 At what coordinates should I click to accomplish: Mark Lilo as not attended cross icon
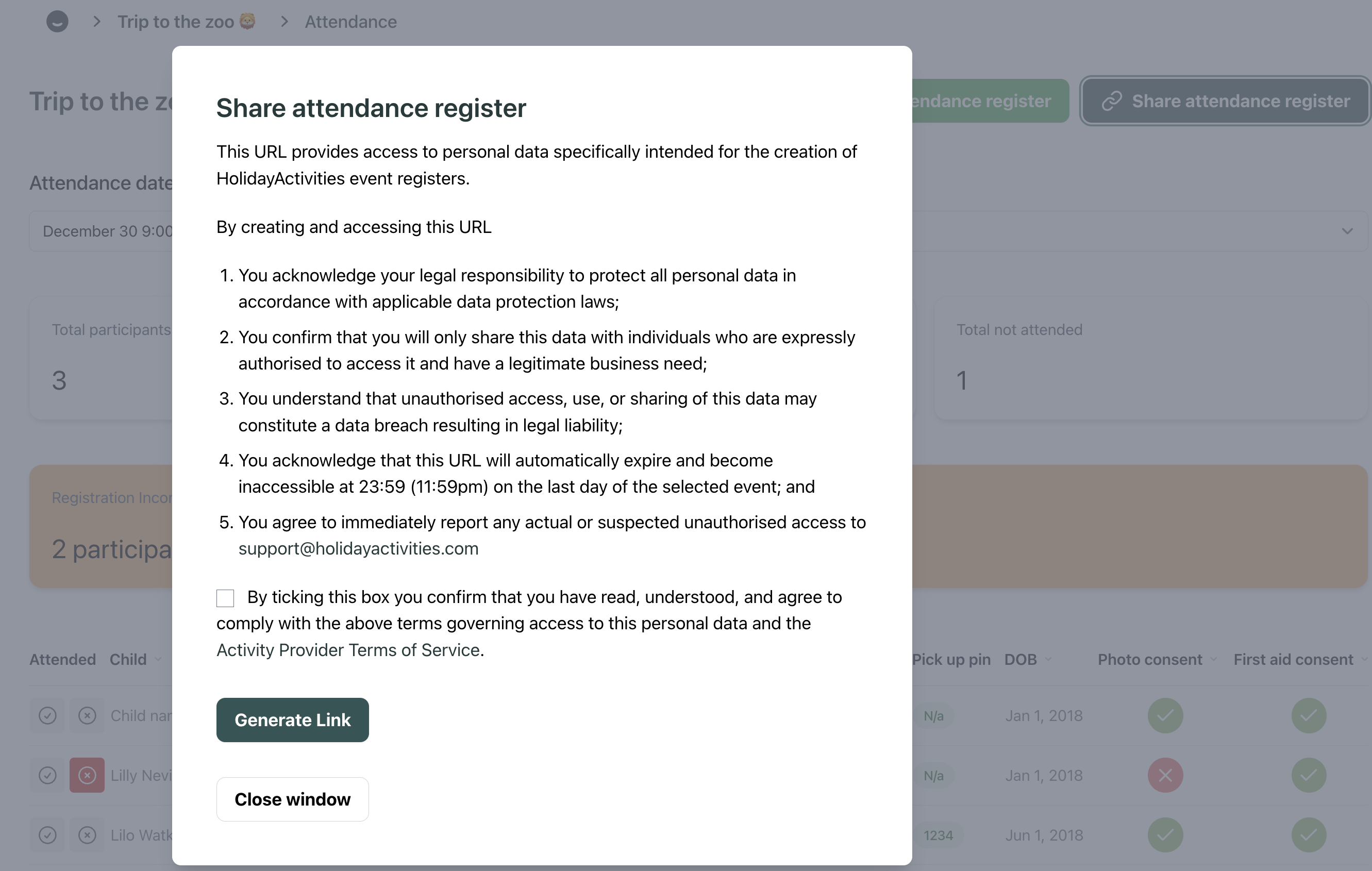click(87, 835)
